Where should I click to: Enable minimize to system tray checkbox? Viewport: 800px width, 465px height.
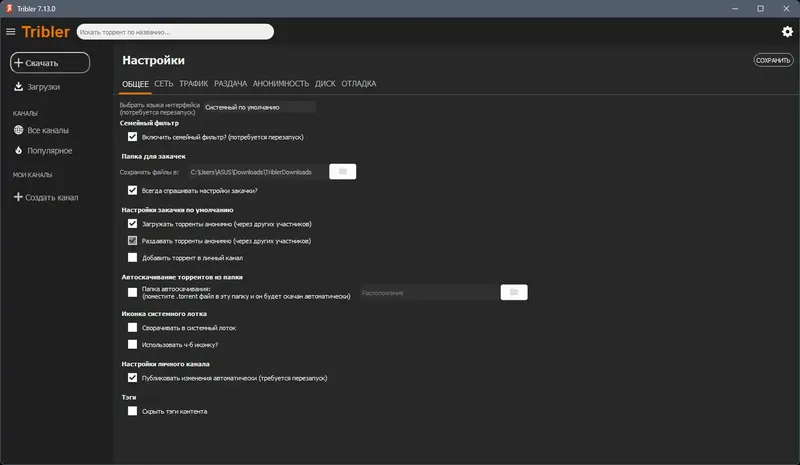132,328
